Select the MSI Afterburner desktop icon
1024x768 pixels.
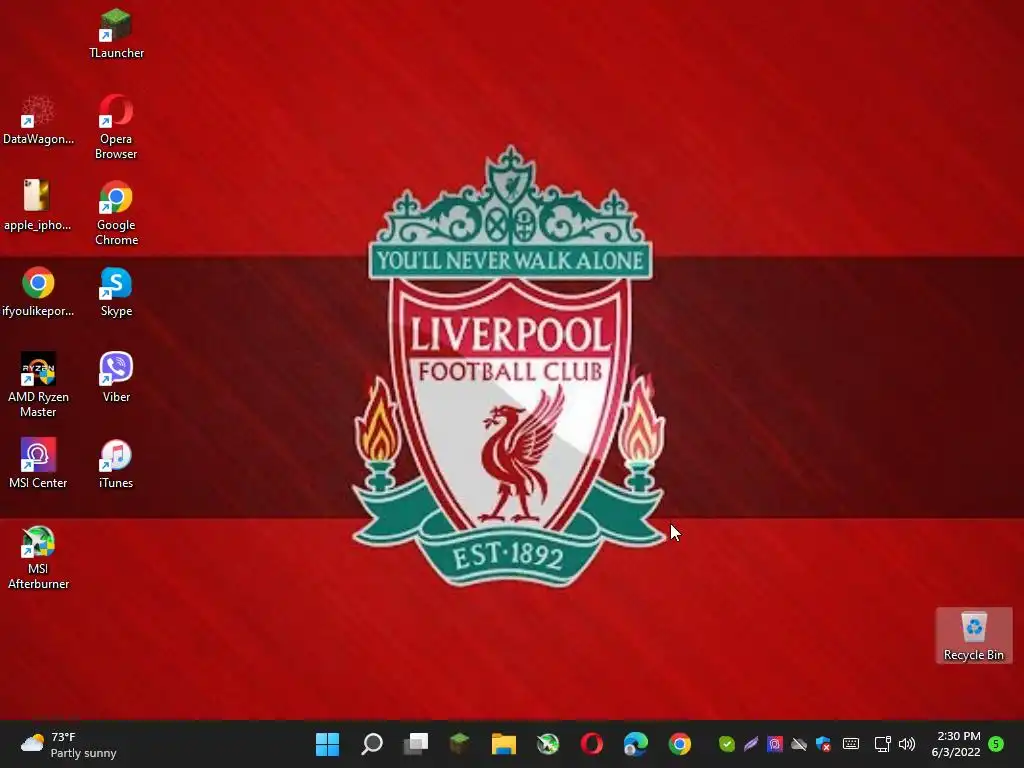tap(38, 557)
